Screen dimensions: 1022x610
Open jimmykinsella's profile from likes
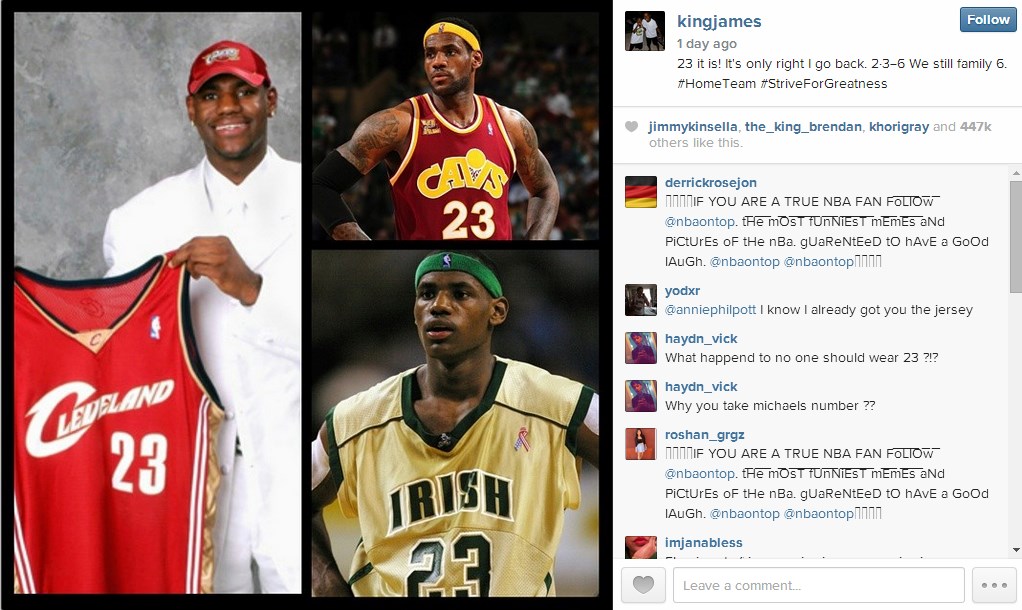click(x=693, y=126)
